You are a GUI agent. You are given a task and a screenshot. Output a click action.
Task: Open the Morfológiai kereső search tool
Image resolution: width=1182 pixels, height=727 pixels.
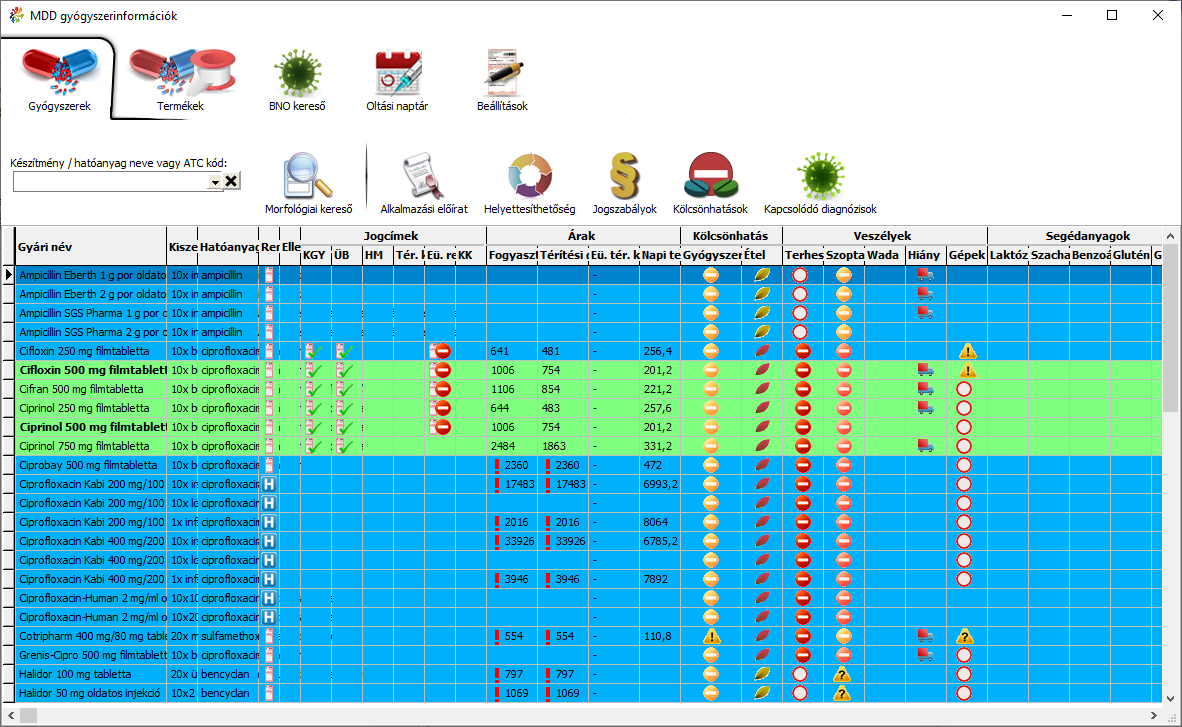(x=308, y=183)
